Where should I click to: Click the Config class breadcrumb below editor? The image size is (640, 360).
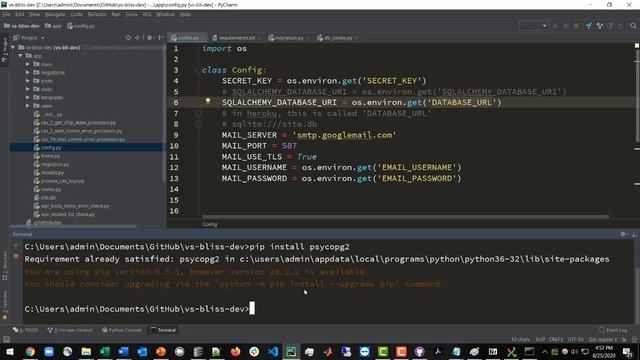point(209,224)
